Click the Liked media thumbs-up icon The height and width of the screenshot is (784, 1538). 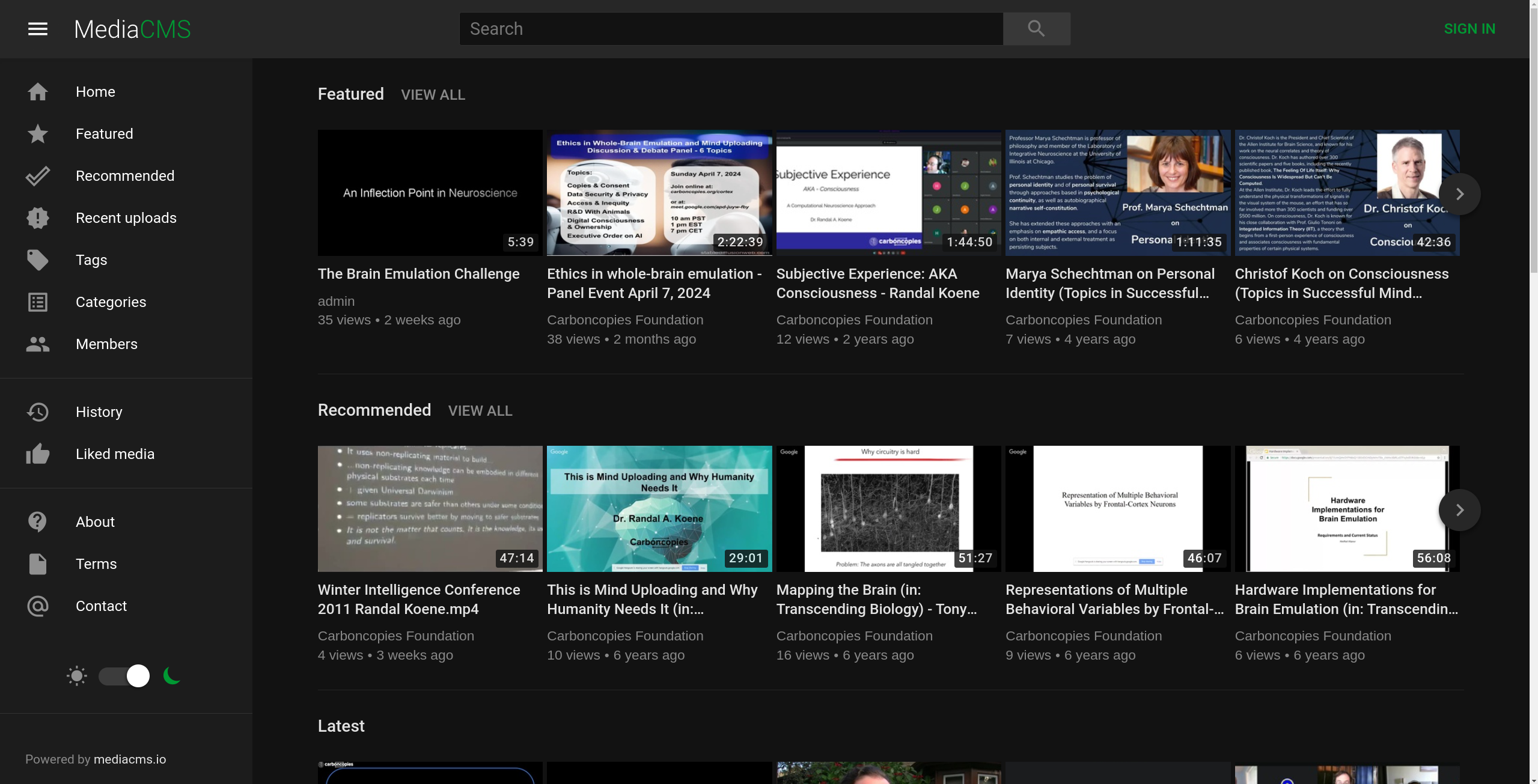37,454
